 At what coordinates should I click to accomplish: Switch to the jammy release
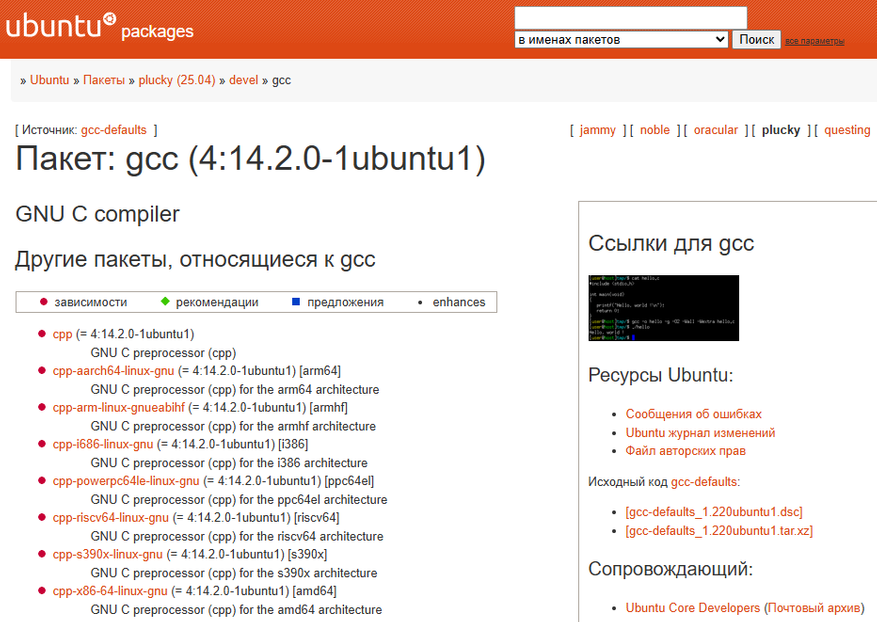pyautogui.click(x=597, y=130)
